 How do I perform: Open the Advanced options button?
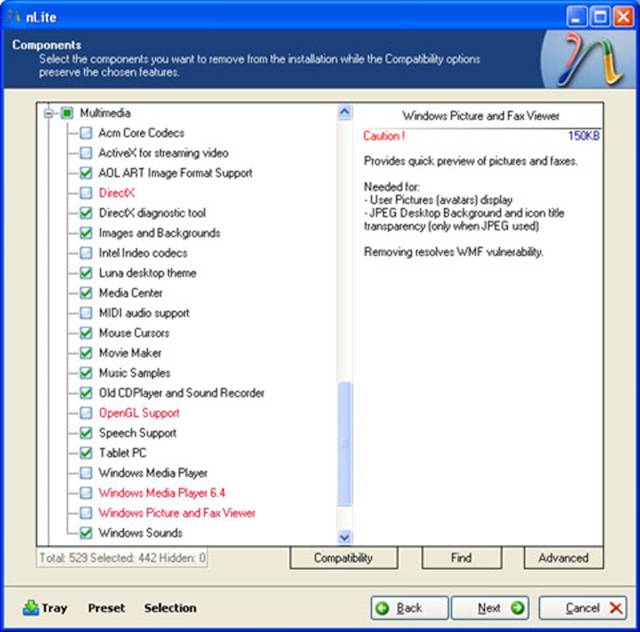point(563,558)
